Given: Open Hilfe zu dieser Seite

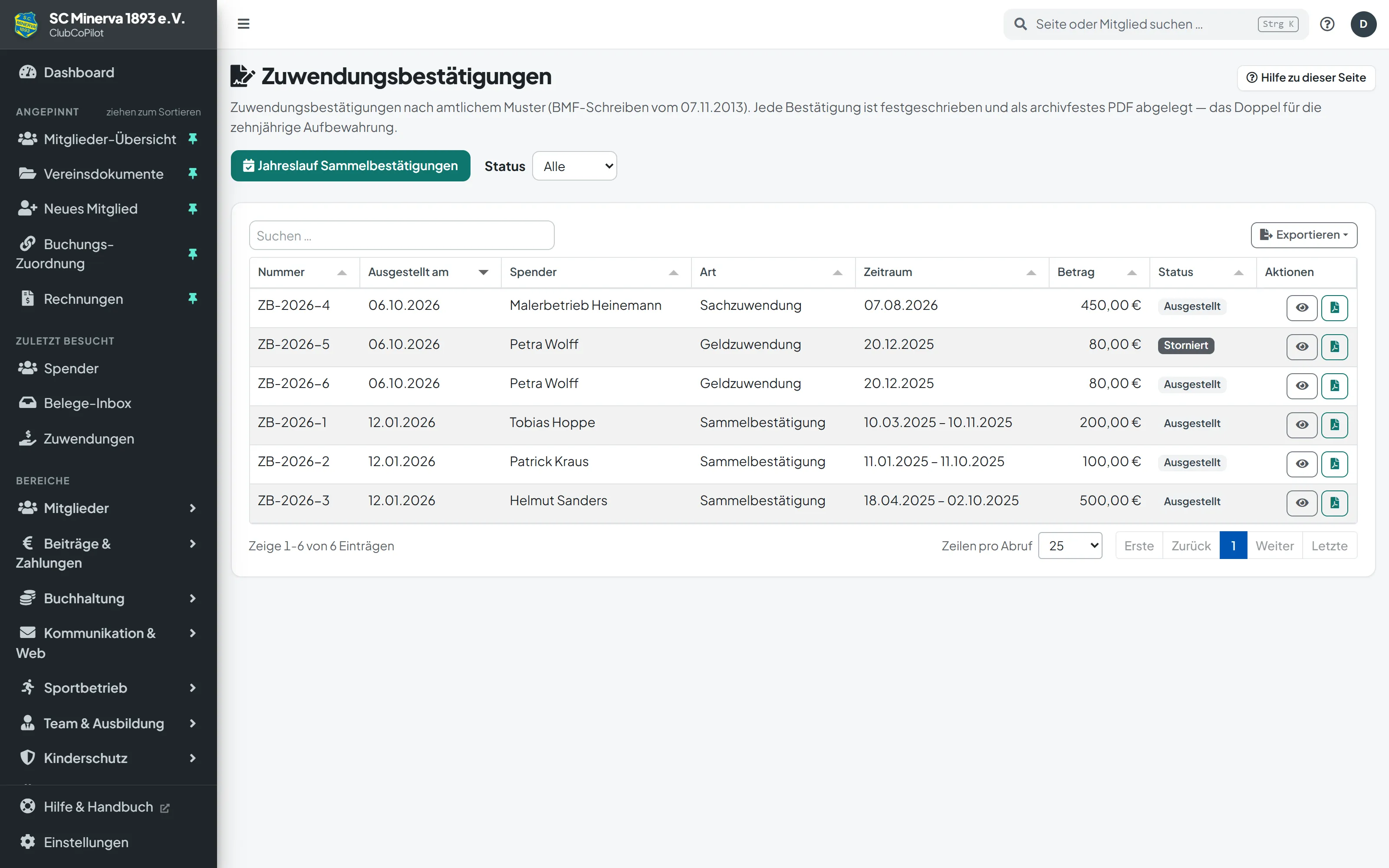Looking at the screenshot, I should (x=1307, y=78).
